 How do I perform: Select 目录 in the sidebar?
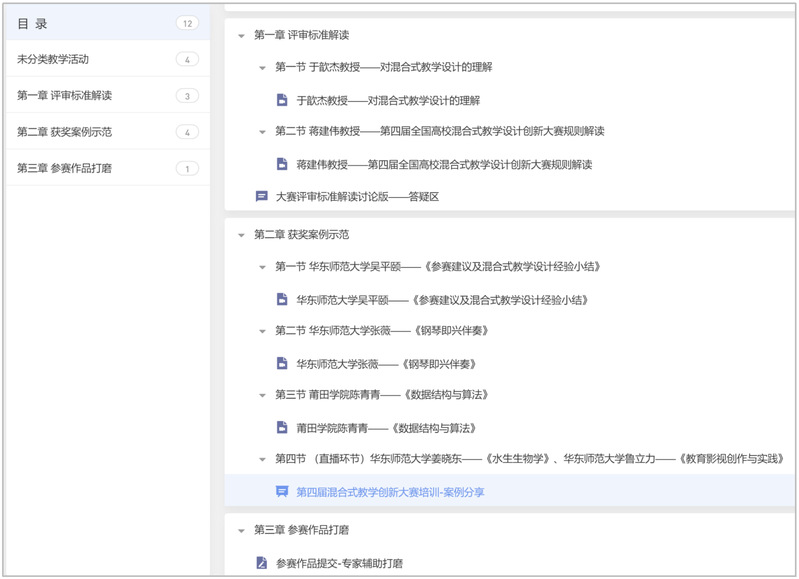point(108,23)
